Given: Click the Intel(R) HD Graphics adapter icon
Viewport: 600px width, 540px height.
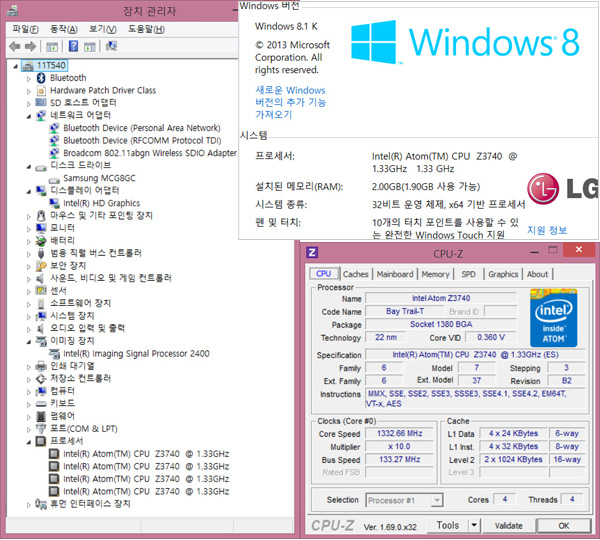Looking at the screenshot, I should pos(54,203).
